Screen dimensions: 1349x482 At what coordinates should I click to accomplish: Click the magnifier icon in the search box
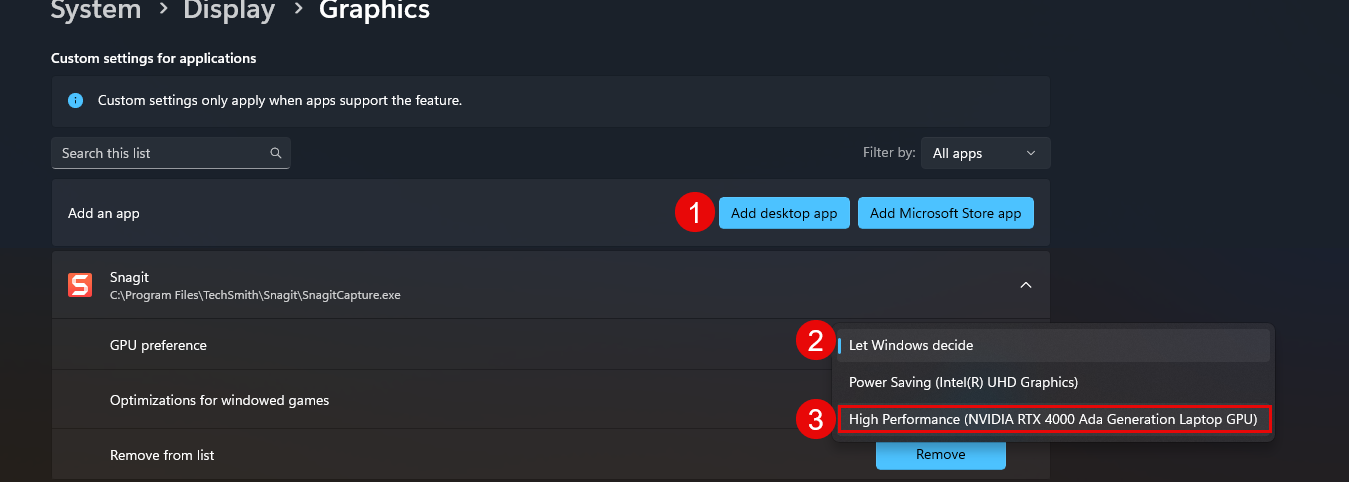pyautogui.click(x=276, y=154)
